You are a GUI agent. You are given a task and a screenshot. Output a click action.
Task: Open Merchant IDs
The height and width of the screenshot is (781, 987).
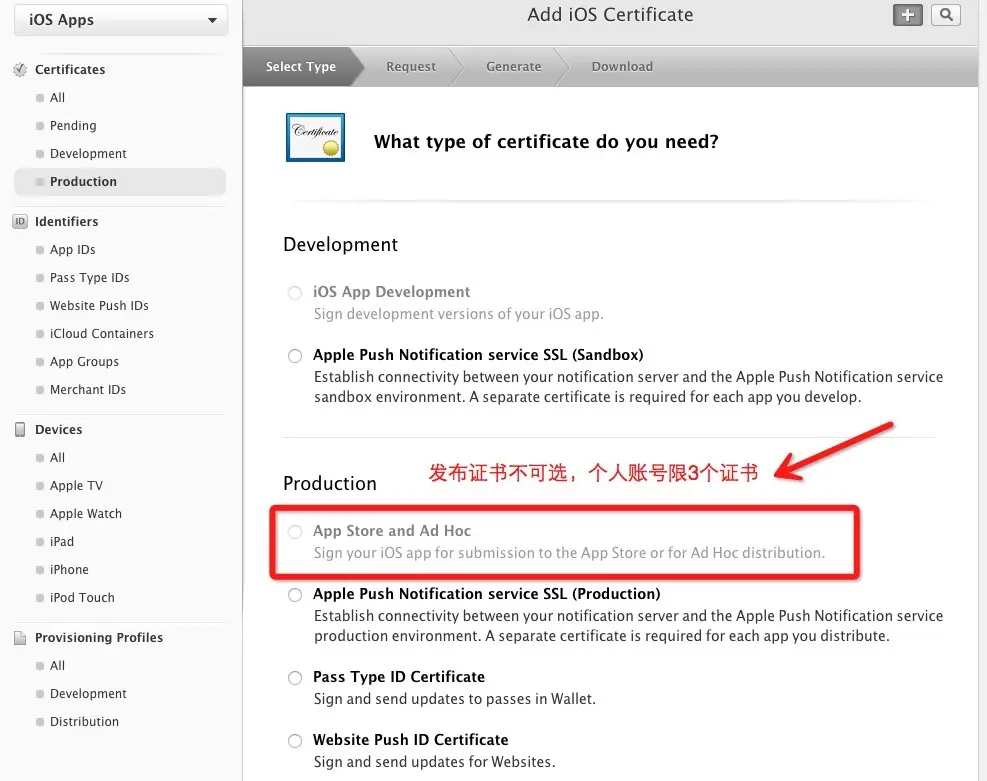[87, 390]
